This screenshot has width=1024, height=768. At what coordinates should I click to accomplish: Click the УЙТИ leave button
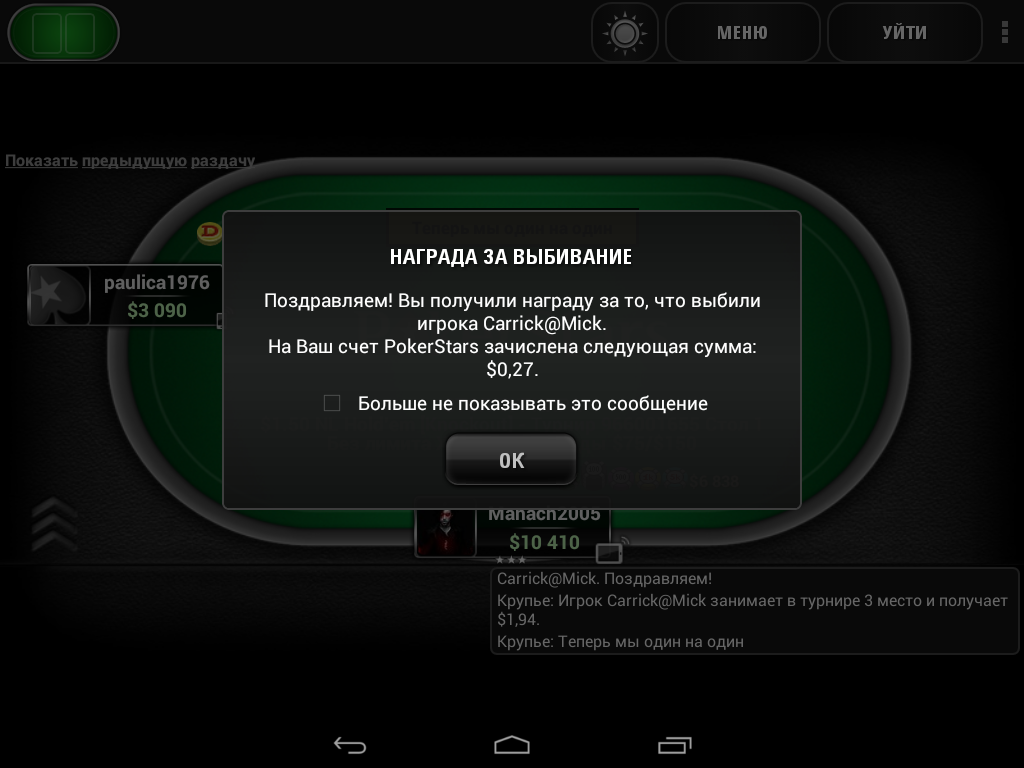[x=904, y=33]
